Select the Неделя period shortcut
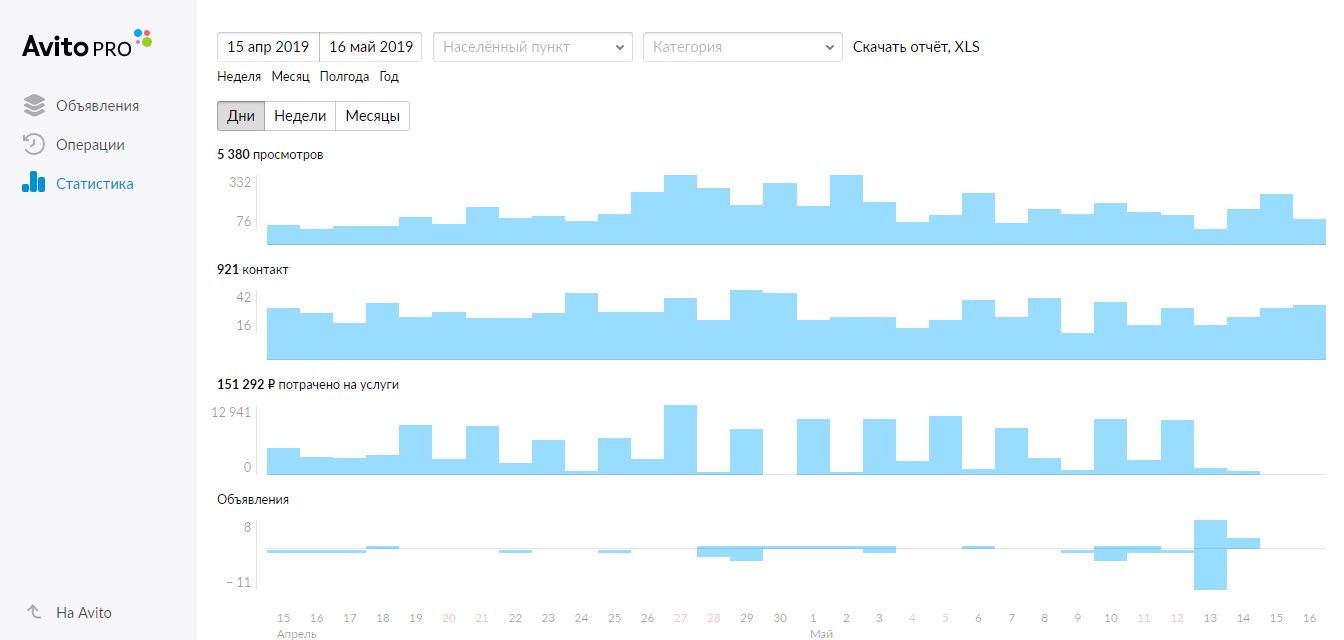The height and width of the screenshot is (640, 1344). tap(239, 77)
